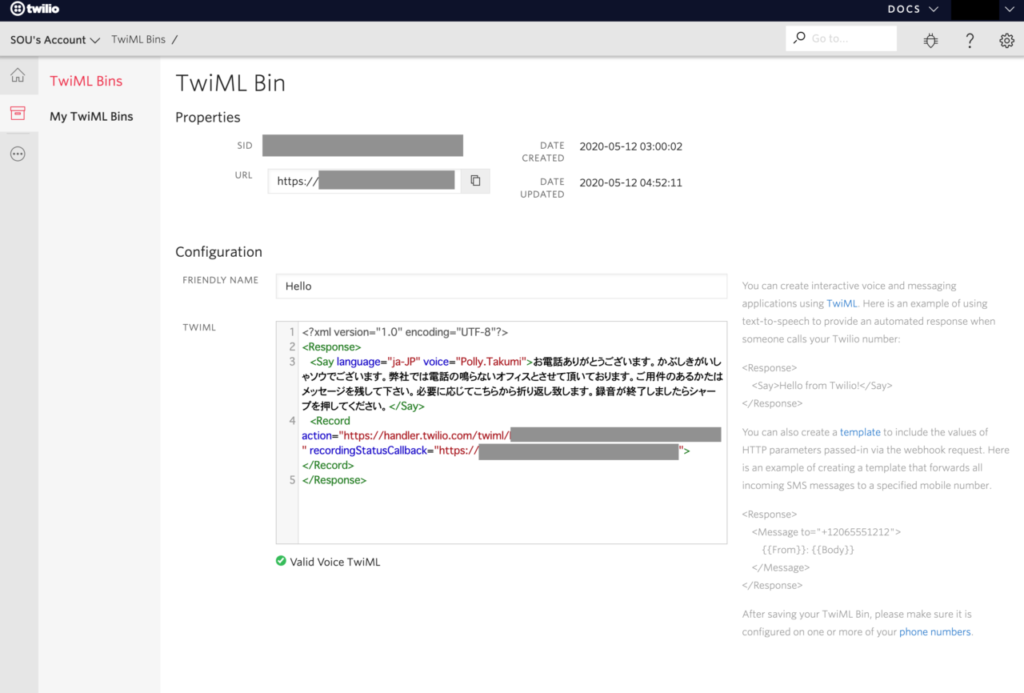The height and width of the screenshot is (693, 1024).
Task: Click the date updated value 2020-05-12 04:52:11
Action: [630, 183]
